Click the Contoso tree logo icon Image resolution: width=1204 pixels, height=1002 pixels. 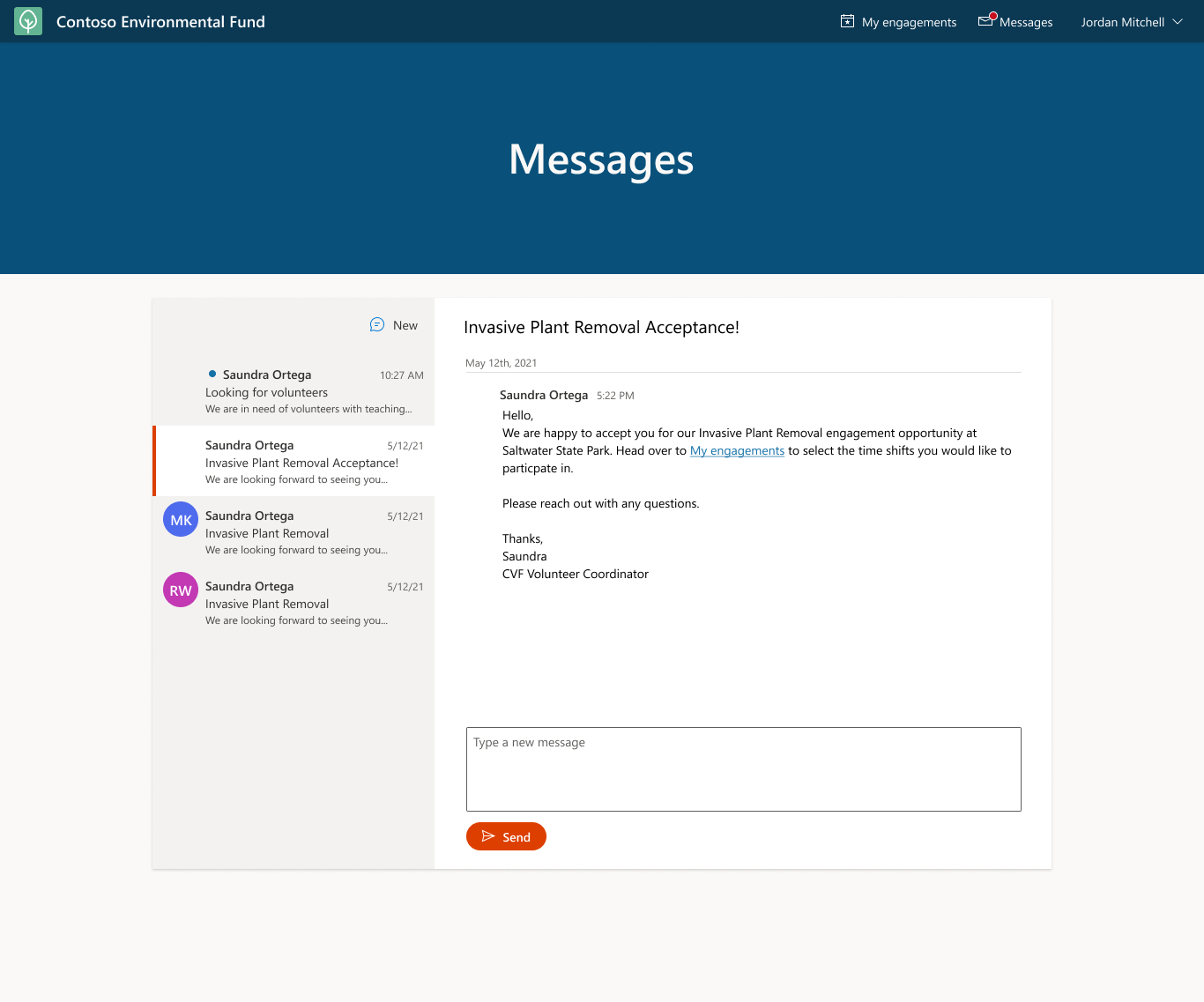[28, 21]
